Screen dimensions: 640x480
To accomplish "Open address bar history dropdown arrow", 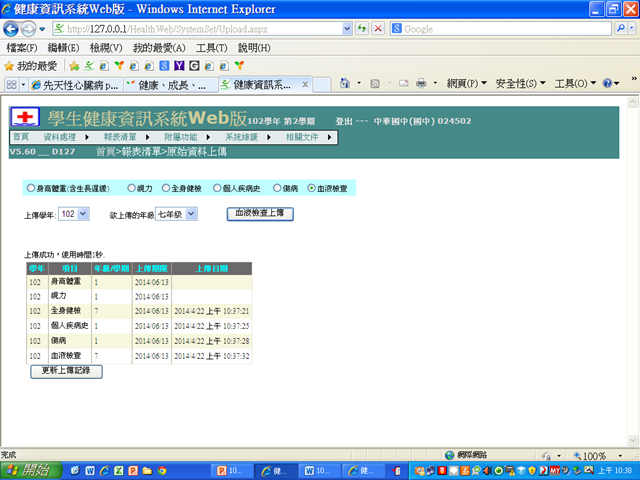I will click(x=347, y=29).
